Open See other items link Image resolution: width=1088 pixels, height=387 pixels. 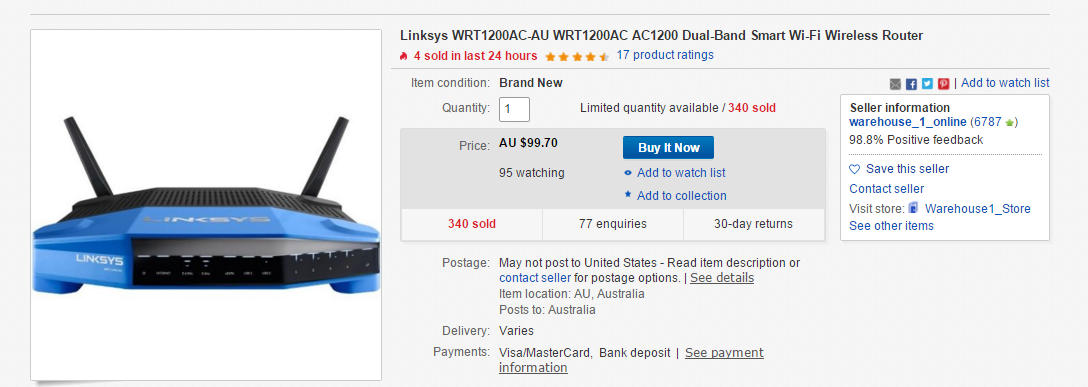coord(892,225)
